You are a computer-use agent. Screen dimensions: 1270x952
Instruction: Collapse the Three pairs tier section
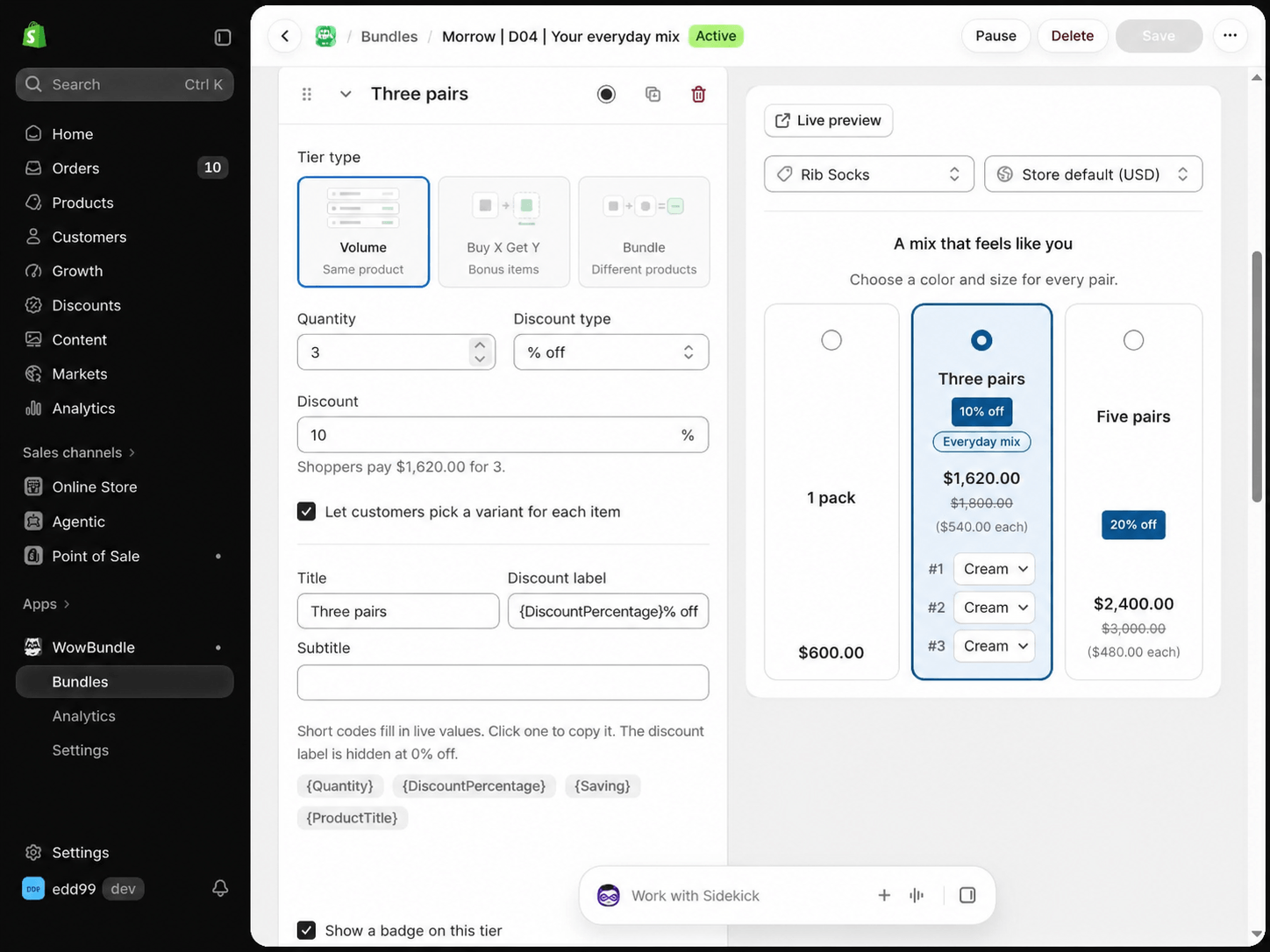tap(346, 94)
